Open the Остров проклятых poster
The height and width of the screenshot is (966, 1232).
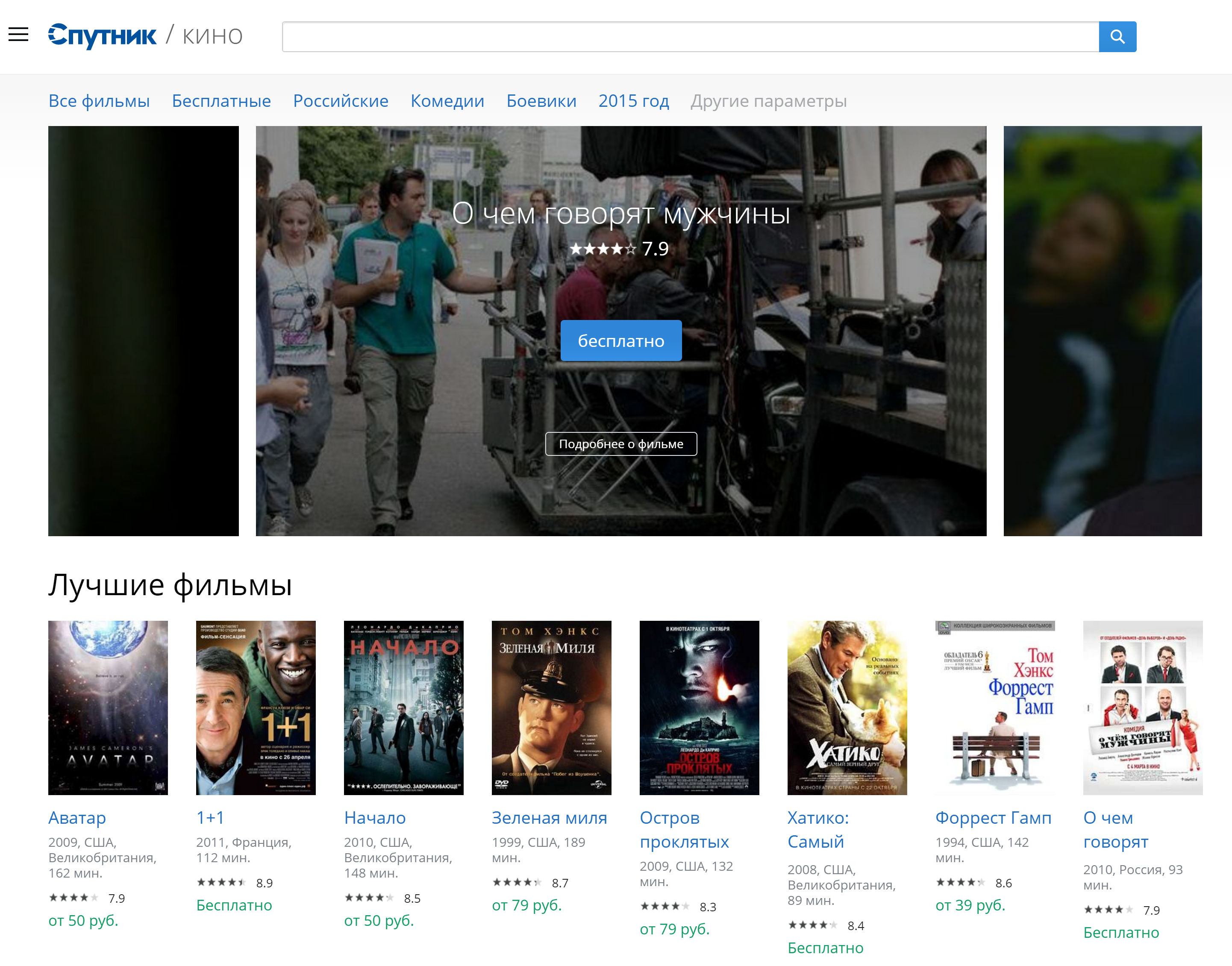[699, 708]
